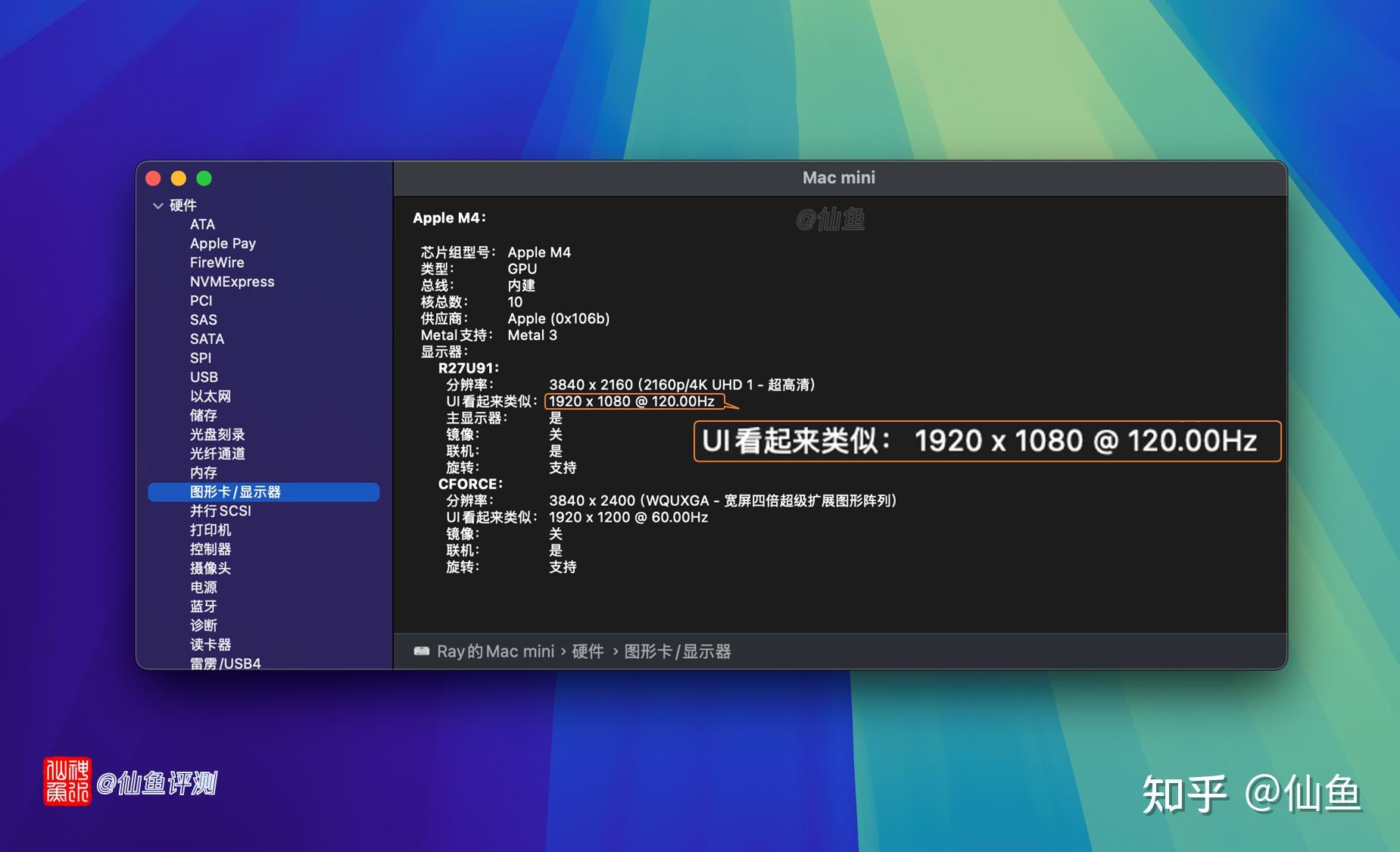Navigate to Ray的Mac mini breadcrumb
Viewport: 1400px width, 852px height.
coord(497,651)
